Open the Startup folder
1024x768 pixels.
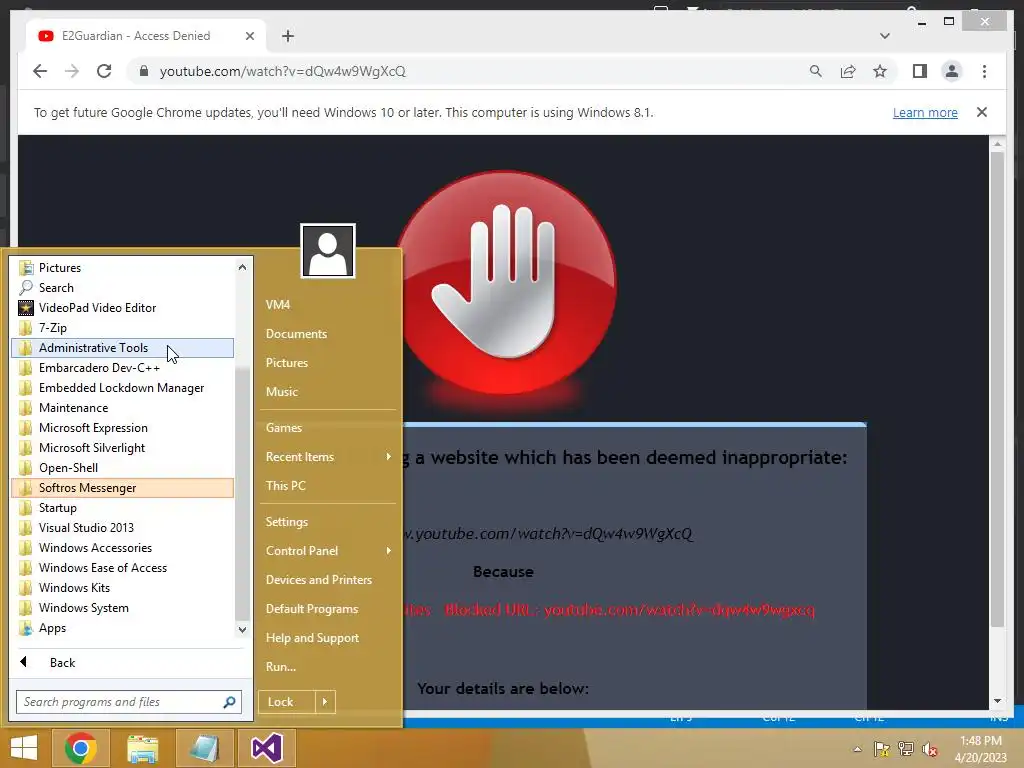coord(123,508)
